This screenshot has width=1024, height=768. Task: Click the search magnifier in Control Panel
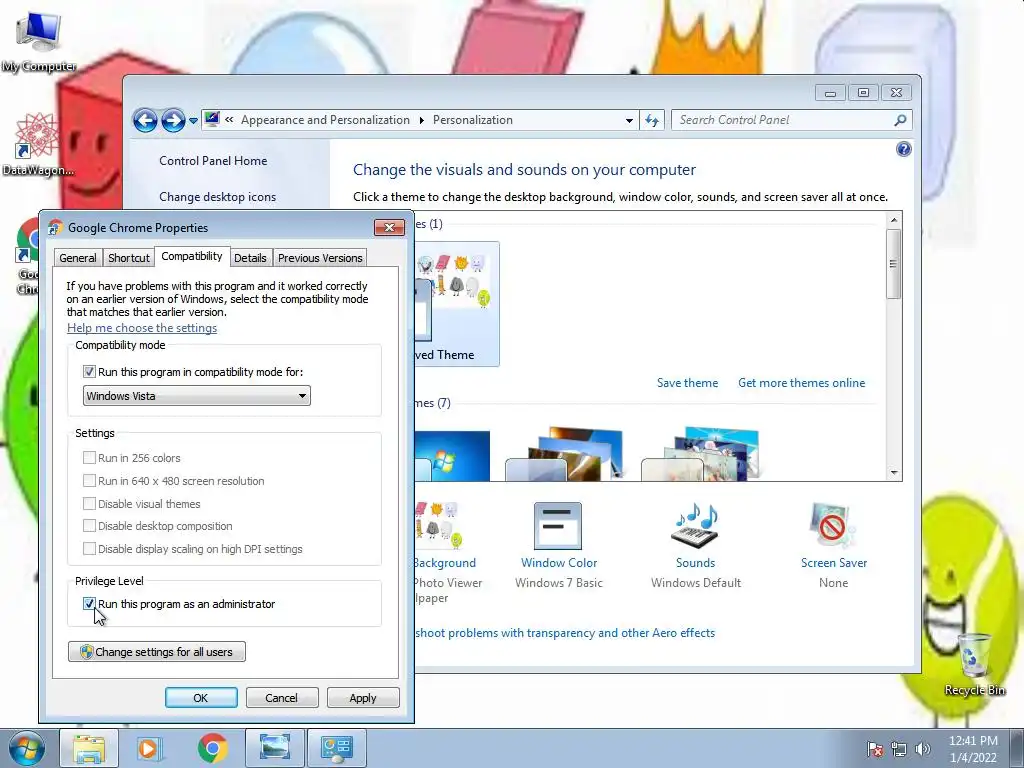(x=900, y=120)
